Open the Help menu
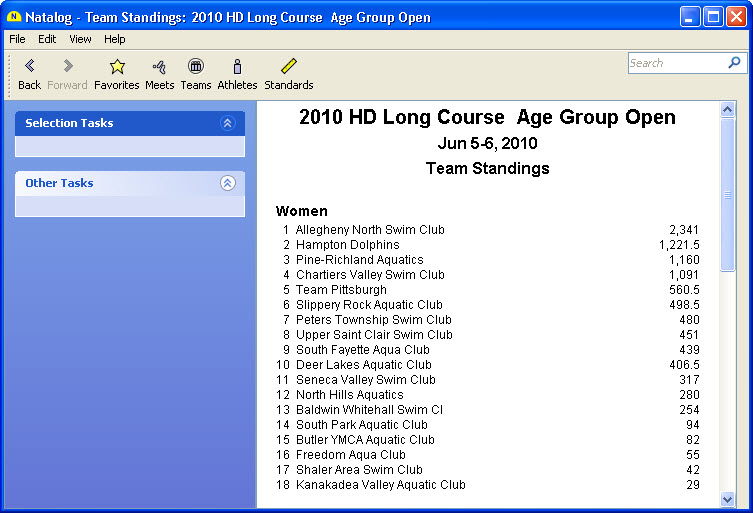The image size is (753, 513). (115, 39)
